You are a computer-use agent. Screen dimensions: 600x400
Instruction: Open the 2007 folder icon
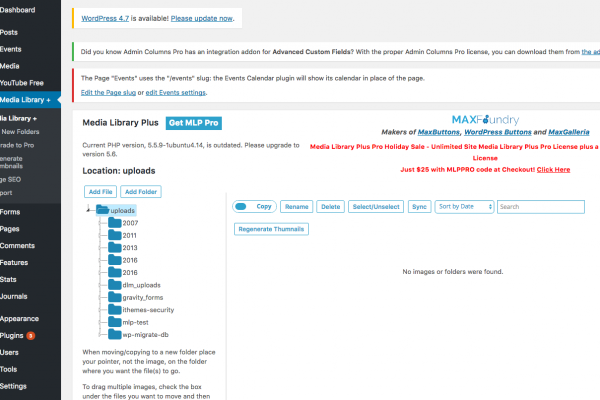(x=115, y=223)
